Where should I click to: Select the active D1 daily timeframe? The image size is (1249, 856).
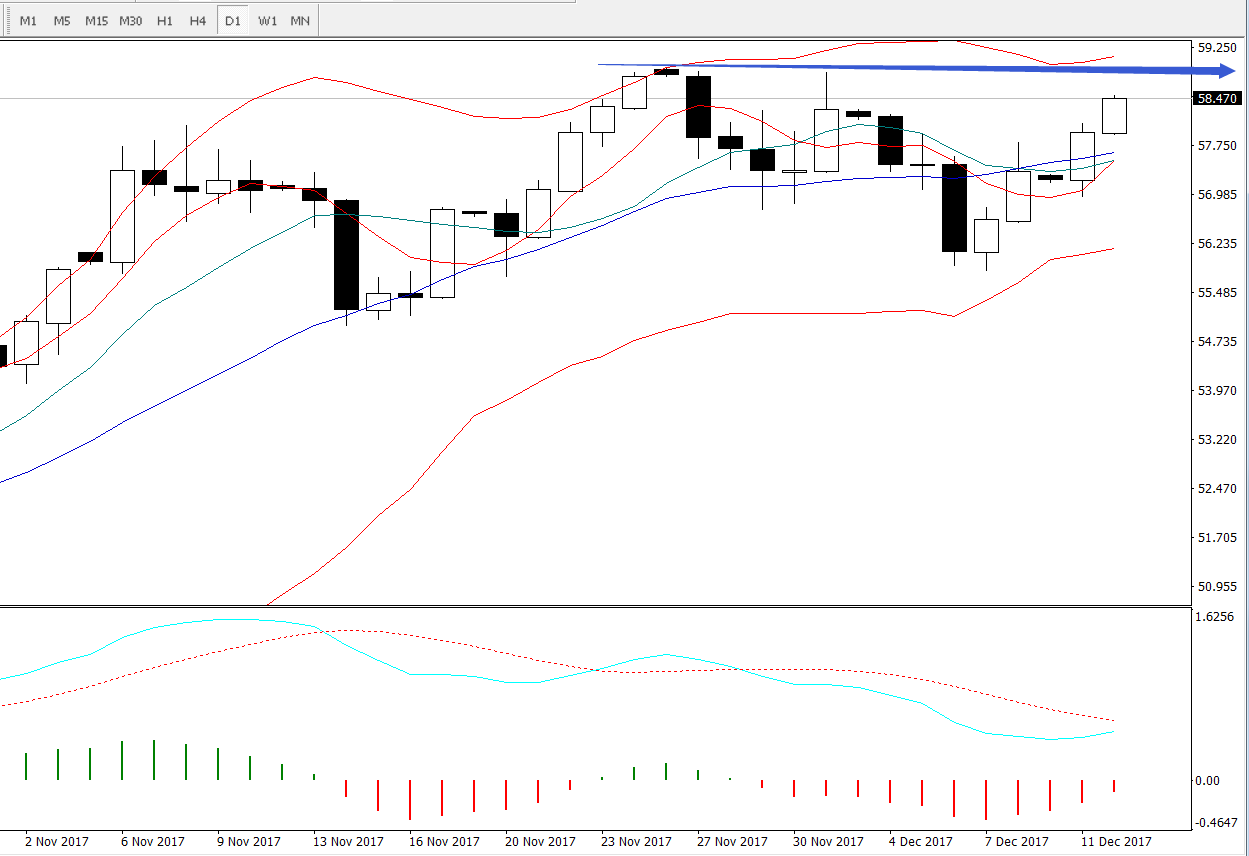click(233, 21)
